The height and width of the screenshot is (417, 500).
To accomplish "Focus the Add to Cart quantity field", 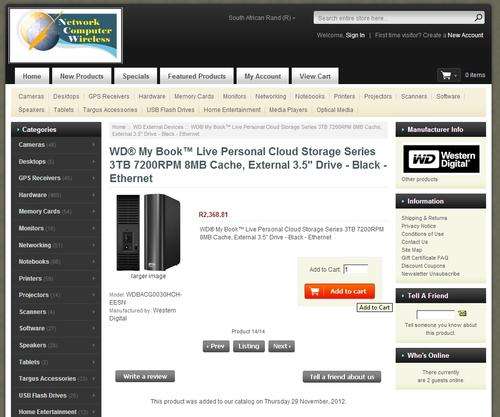I will 356,269.
